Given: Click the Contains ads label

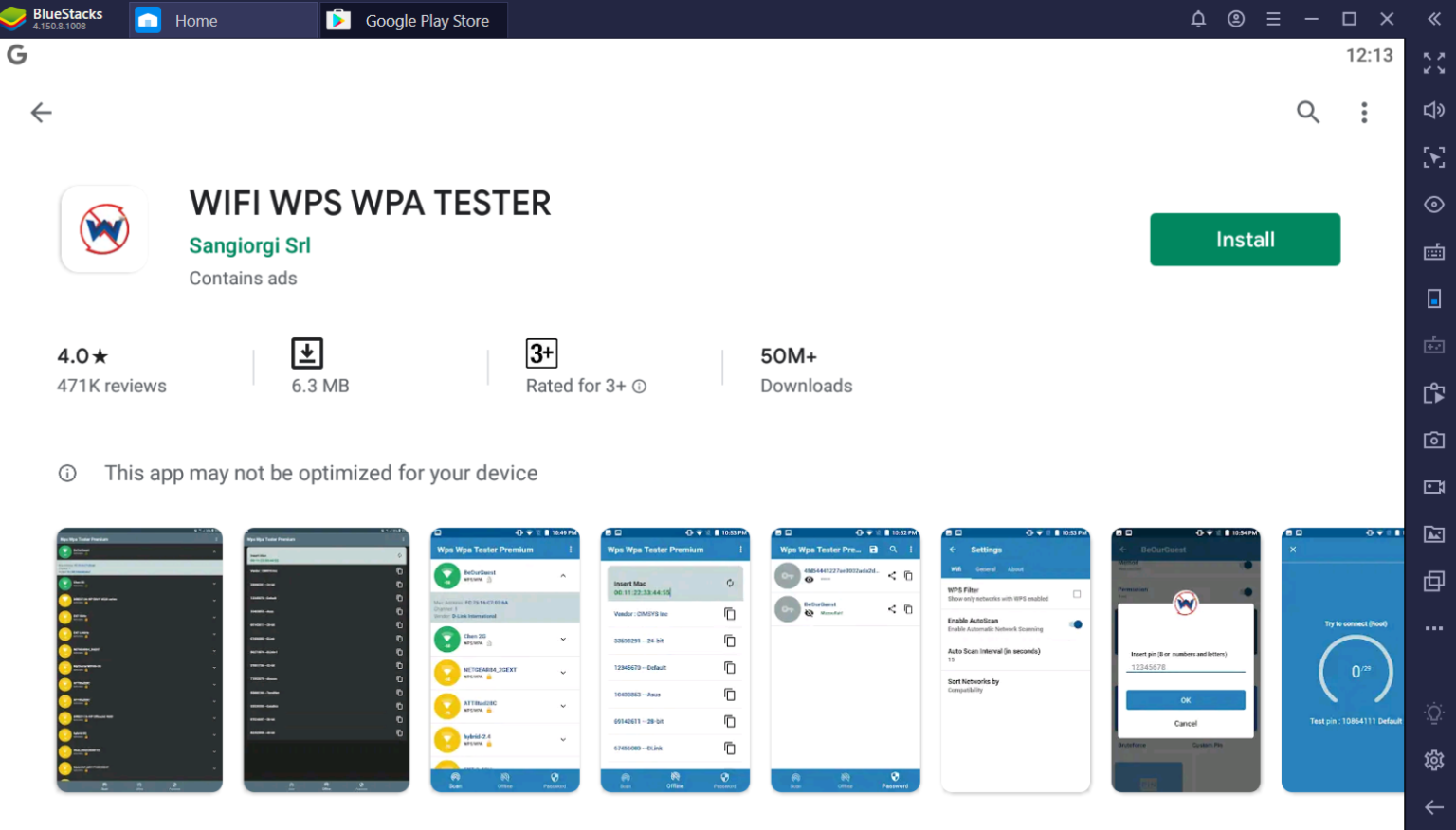Looking at the screenshot, I should 243,278.
